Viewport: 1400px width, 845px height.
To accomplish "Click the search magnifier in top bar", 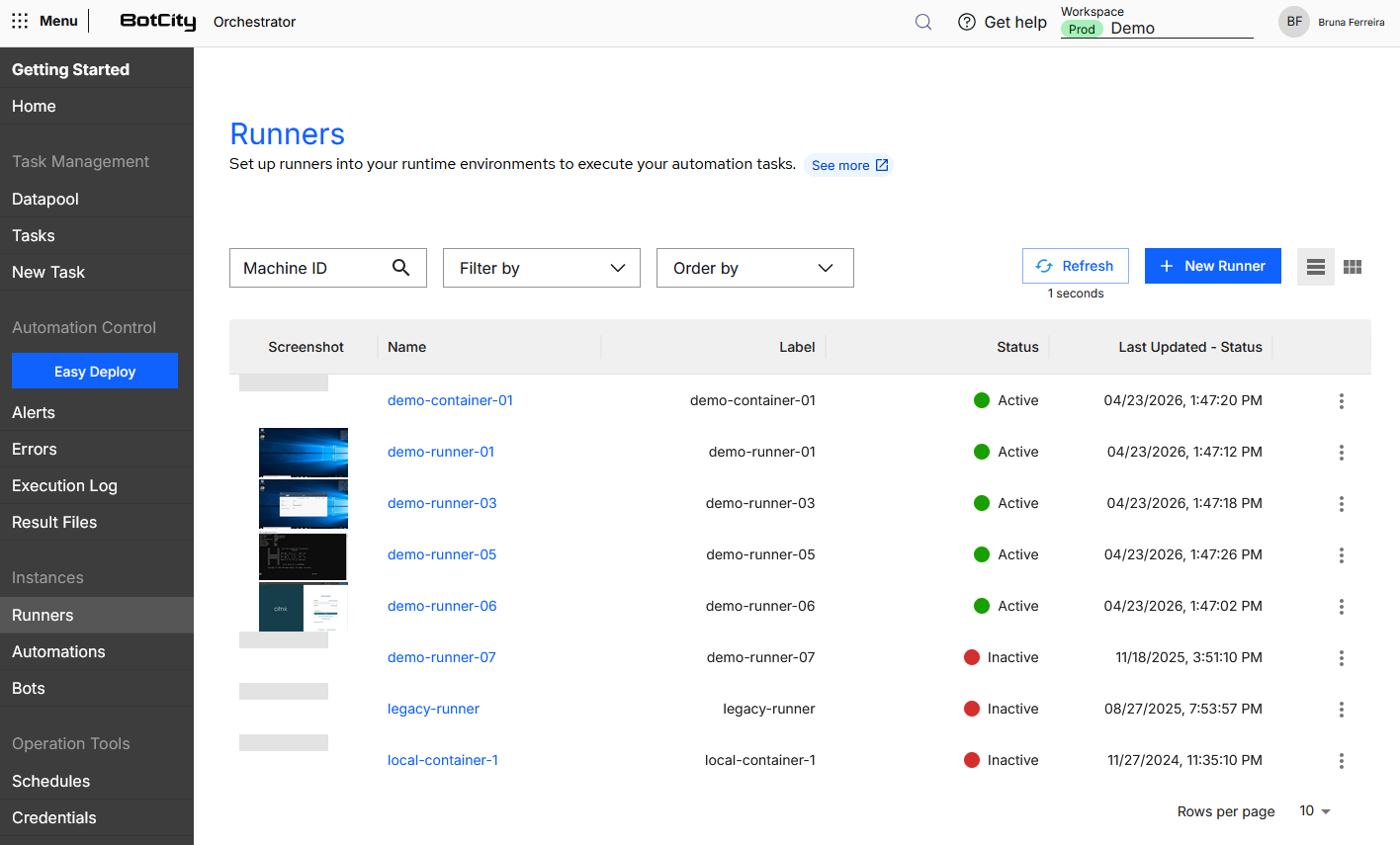I will pos(923,22).
